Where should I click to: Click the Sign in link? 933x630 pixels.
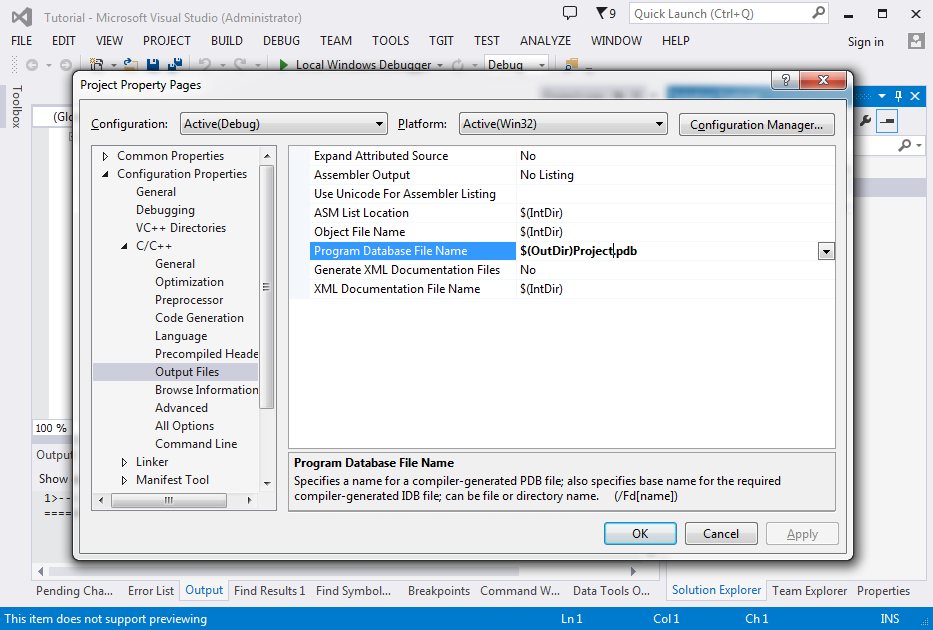coord(866,42)
